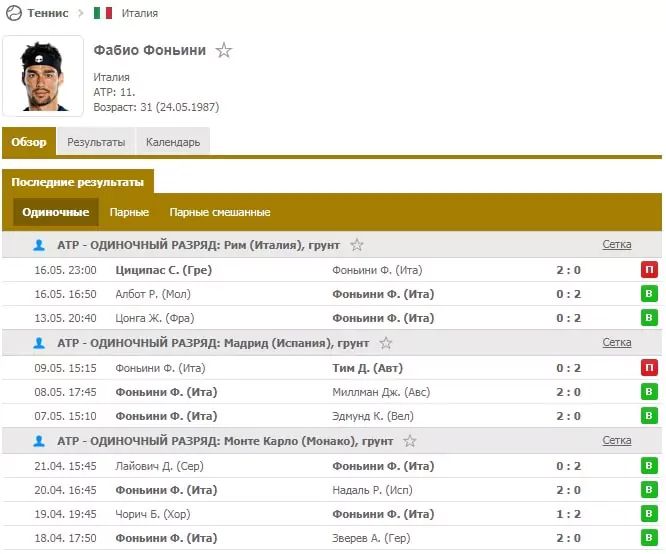Click Зверев А. (Гер) player name

pos(371,538)
